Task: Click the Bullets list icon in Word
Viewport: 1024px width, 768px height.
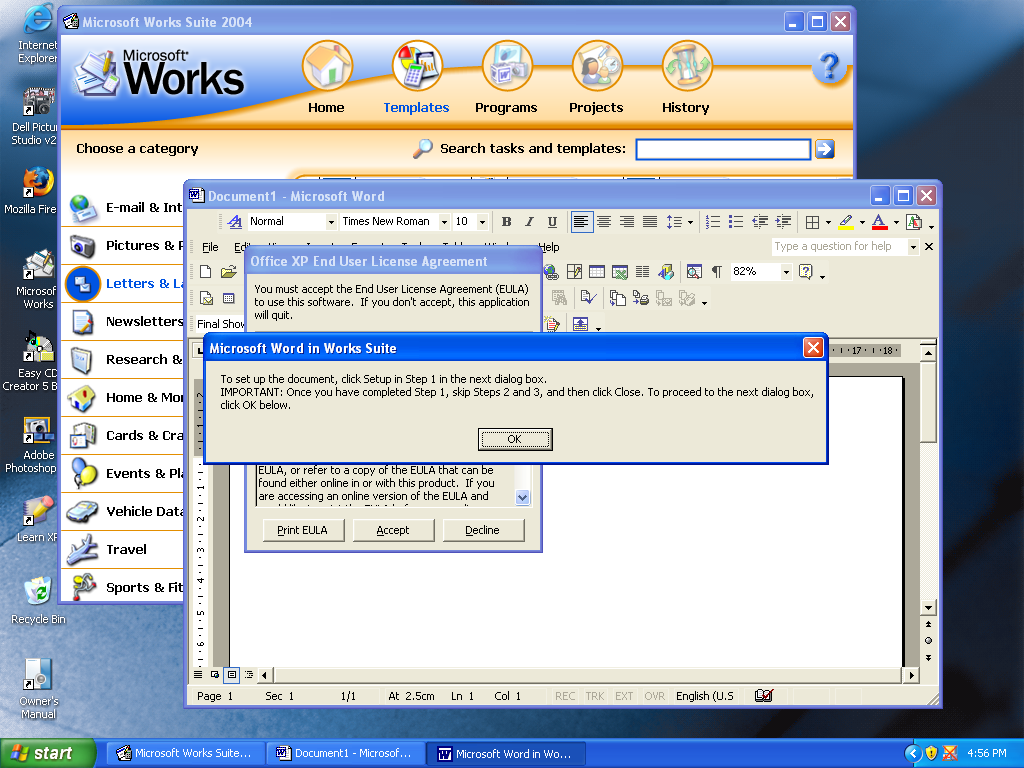Action: coord(736,222)
